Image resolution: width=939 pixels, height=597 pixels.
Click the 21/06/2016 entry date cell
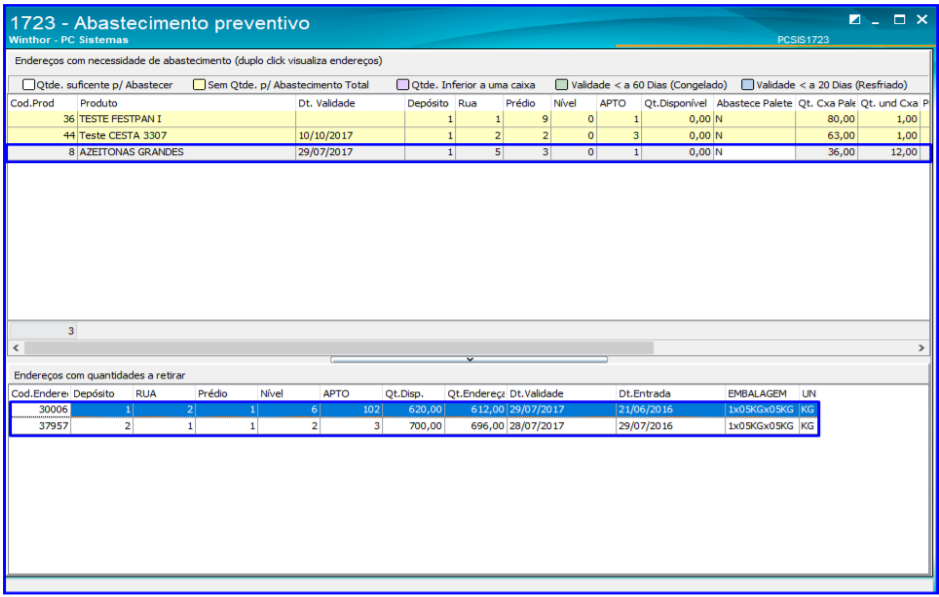point(670,410)
